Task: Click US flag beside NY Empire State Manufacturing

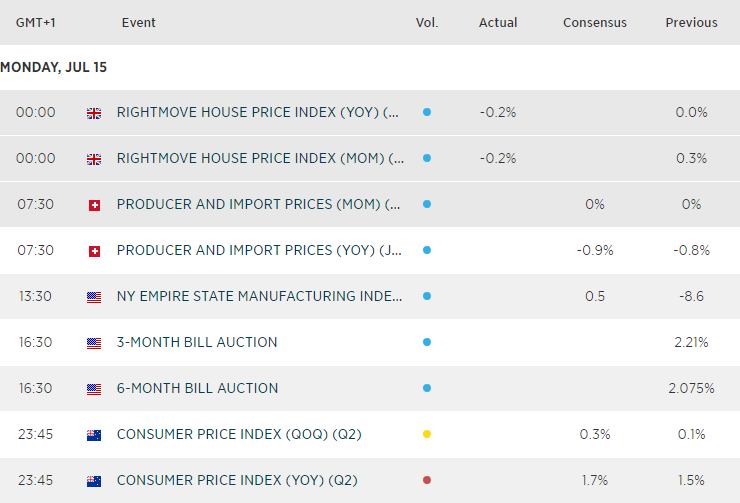Action: (95, 297)
